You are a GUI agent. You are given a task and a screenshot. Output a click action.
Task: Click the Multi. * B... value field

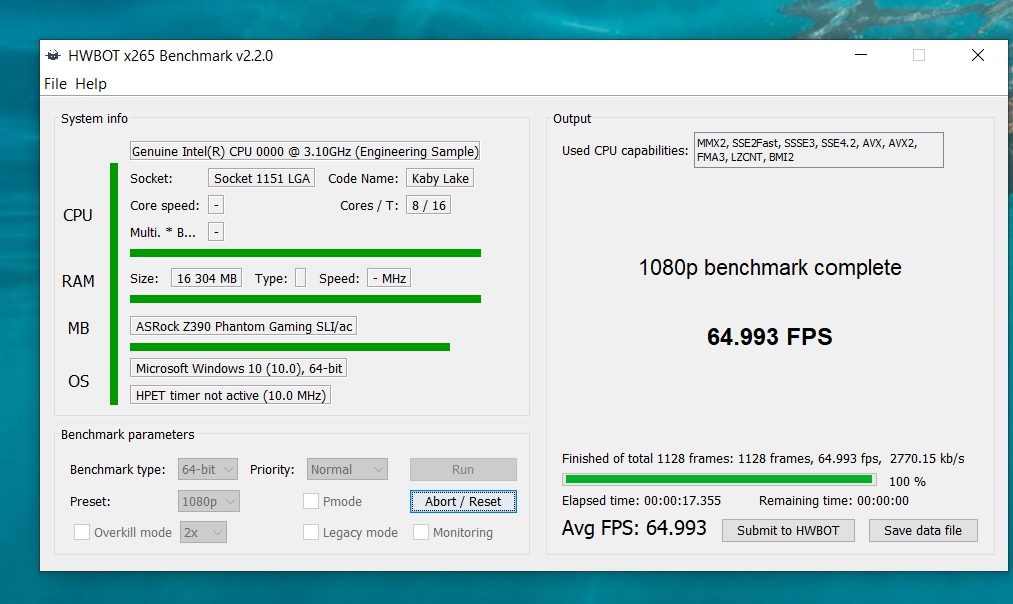216,232
